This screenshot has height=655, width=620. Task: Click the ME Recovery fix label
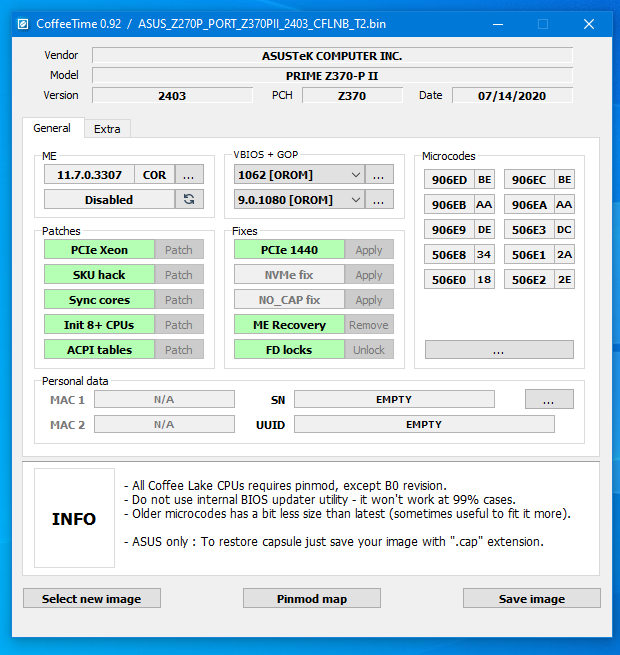pos(289,325)
